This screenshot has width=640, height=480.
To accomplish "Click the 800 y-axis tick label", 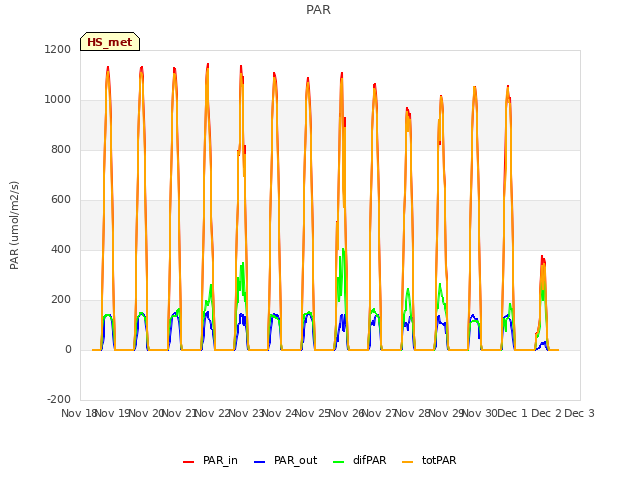I will click(61, 149).
